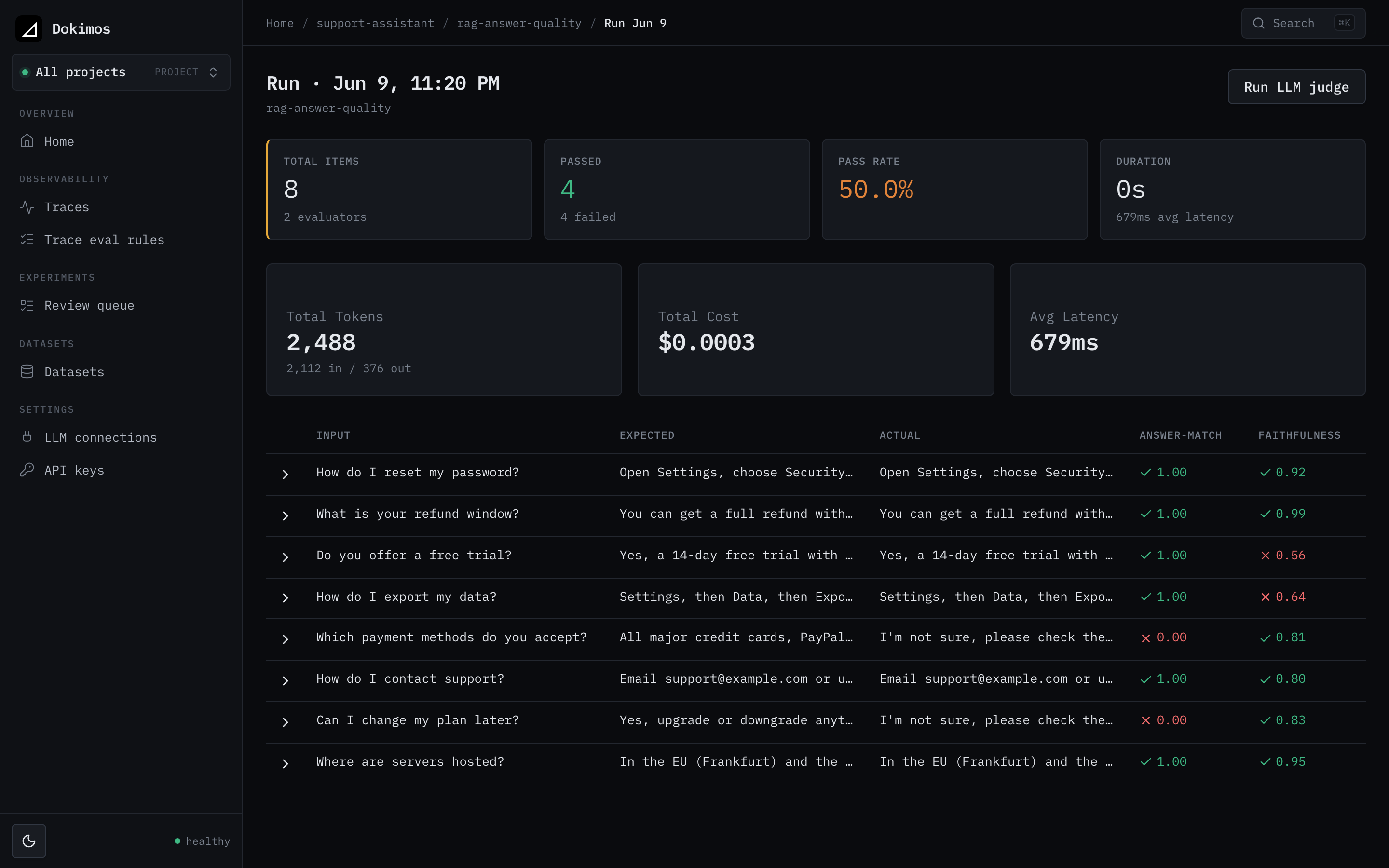Click the LLM connections plug icon
This screenshot has width=1389, height=868.
[27, 437]
